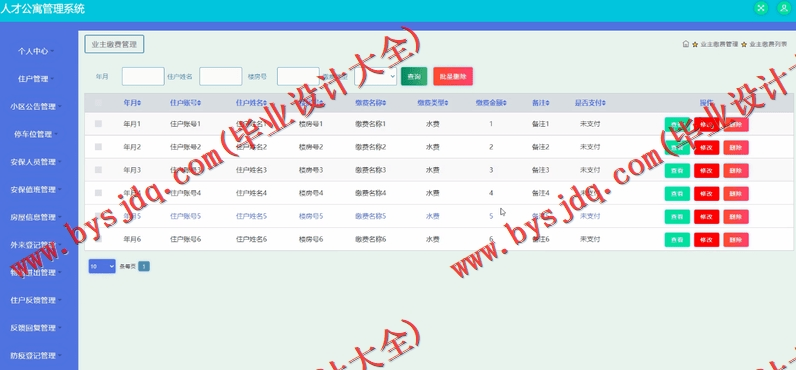This screenshot has width=796, height=370.
Task: Open the page size dropdown showing 10
Action: coord(102,266)
